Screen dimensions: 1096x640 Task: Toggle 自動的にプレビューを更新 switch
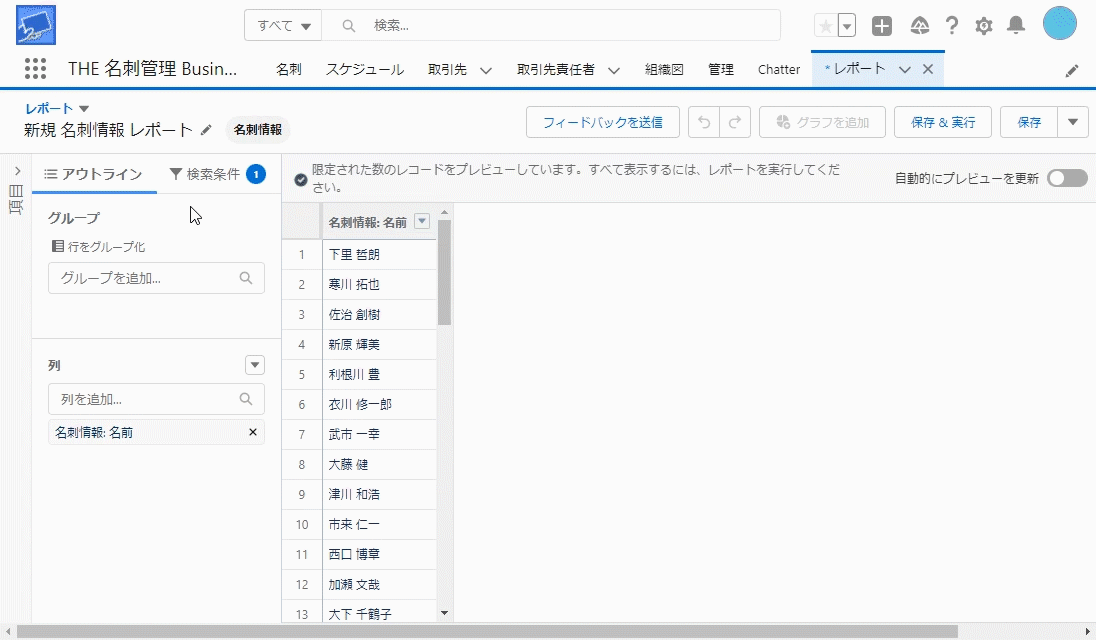click(1067, 178)
